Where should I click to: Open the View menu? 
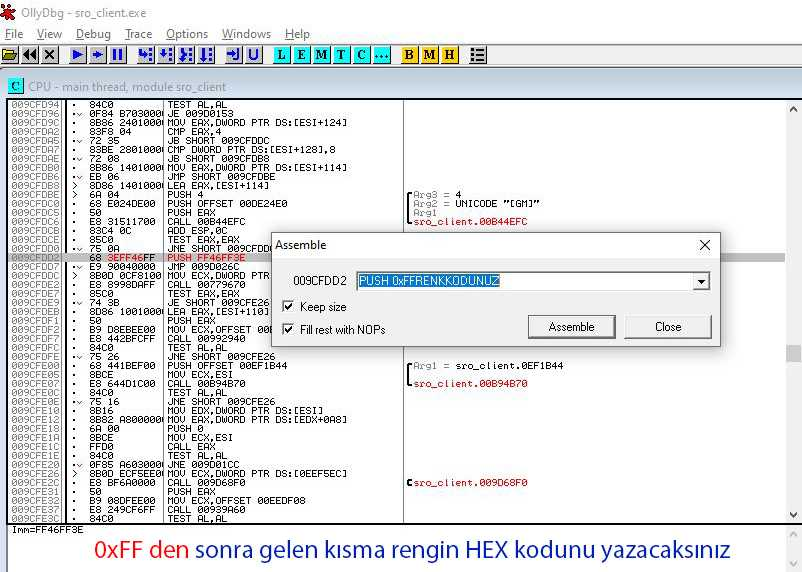point(49,34)
